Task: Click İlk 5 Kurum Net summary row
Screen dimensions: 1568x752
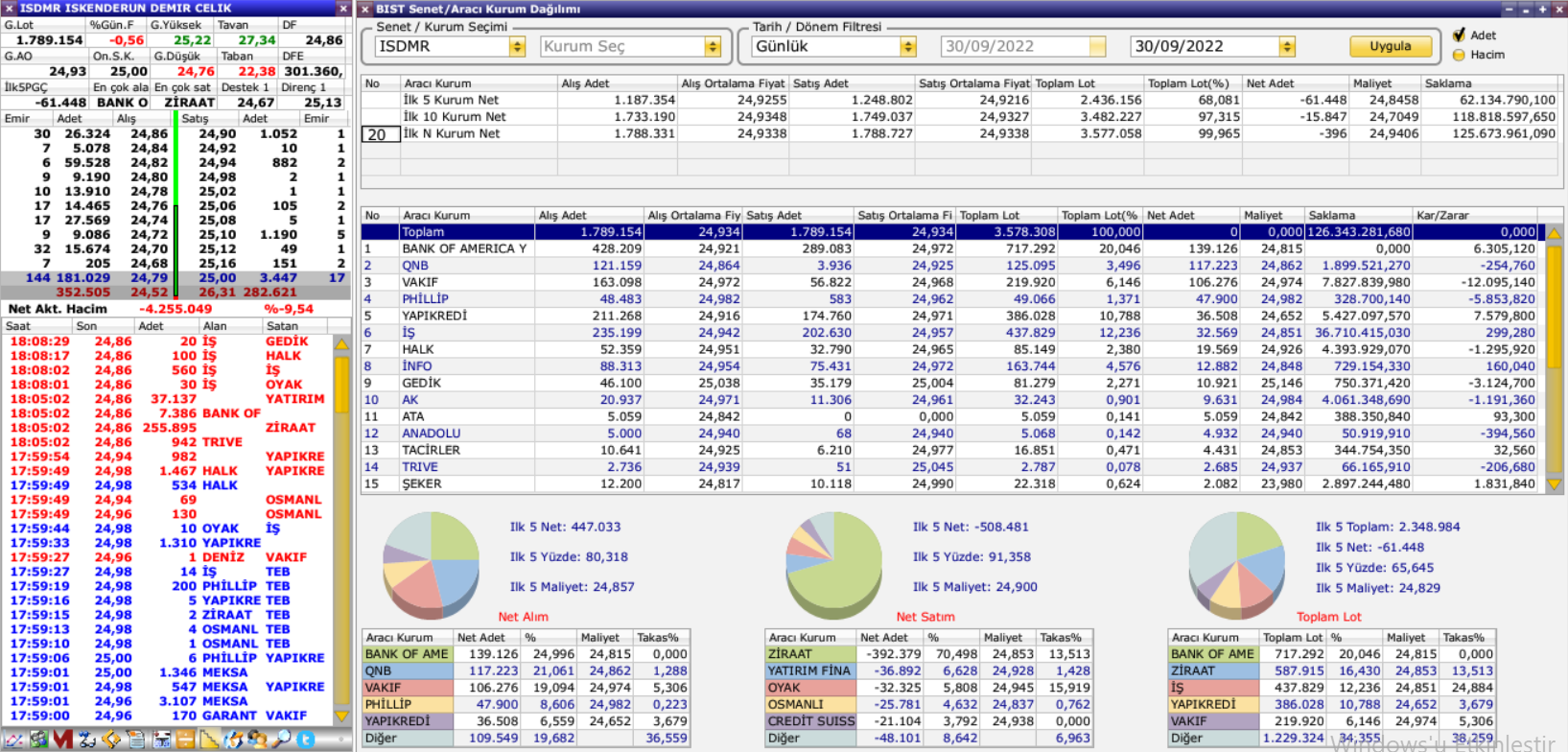Action: (961, 100)
